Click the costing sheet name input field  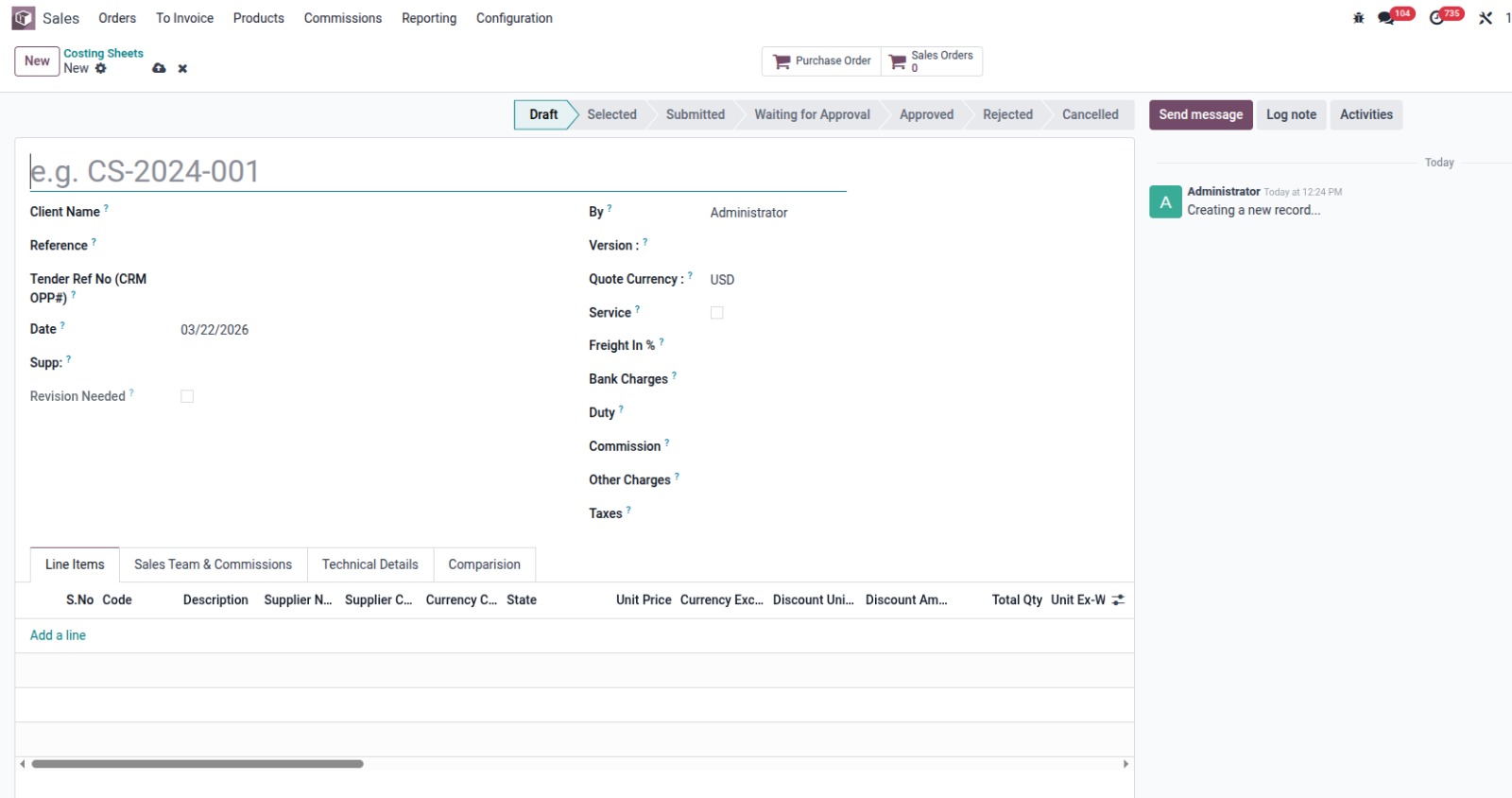coord(438,171)
